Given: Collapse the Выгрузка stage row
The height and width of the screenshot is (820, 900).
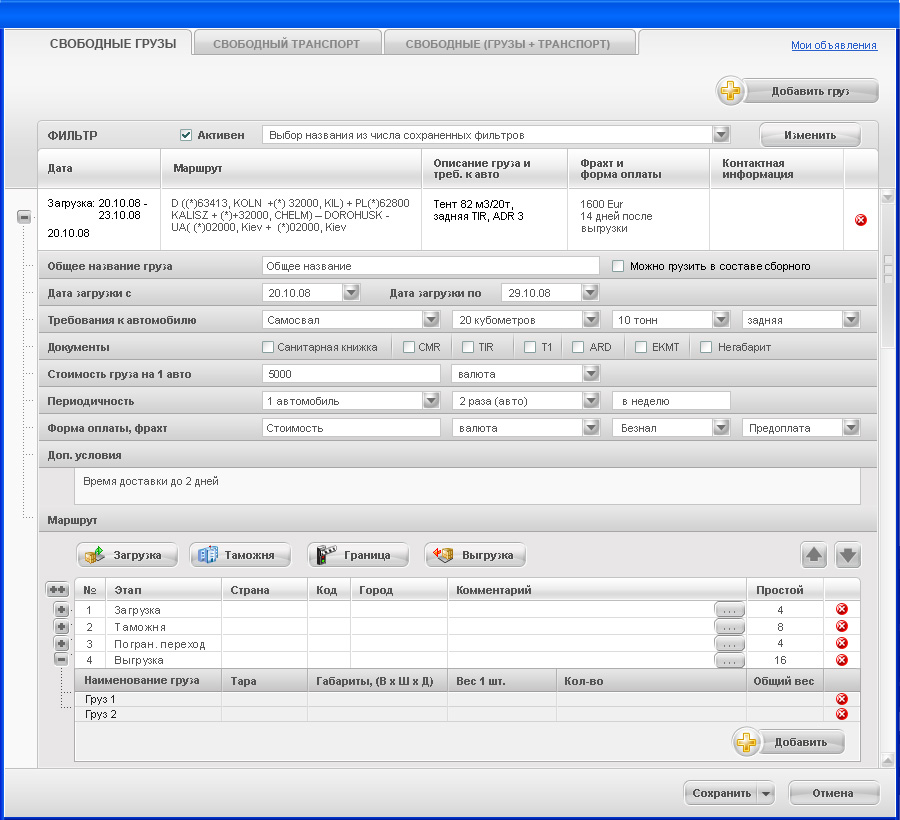Looking at the screenshot, I should pyautogui.click(x=61, y=660).
